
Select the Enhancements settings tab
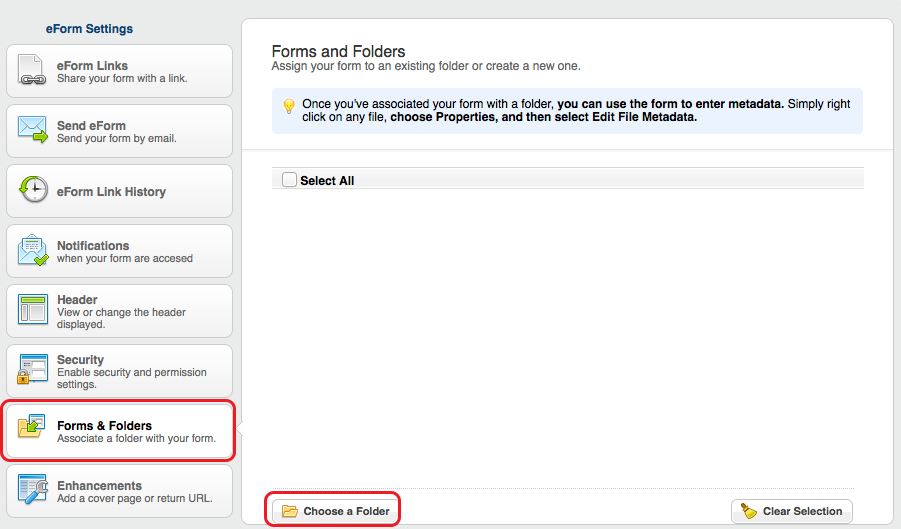(120, 491)
